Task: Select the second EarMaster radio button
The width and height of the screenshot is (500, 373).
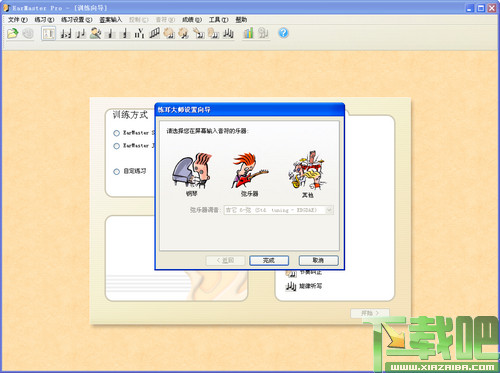Action: pyautogui.click(x=116, y=146)
